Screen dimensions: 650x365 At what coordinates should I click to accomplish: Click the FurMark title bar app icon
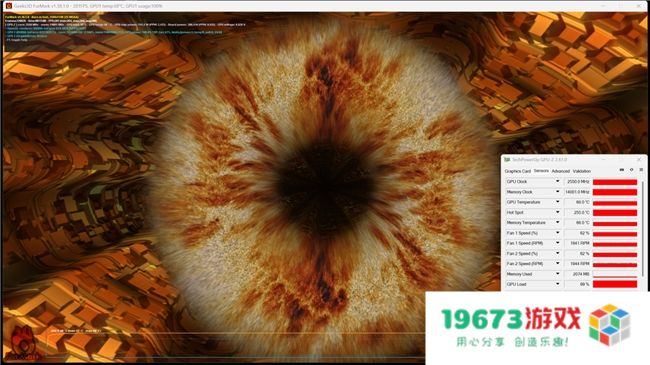pos(9,6)
